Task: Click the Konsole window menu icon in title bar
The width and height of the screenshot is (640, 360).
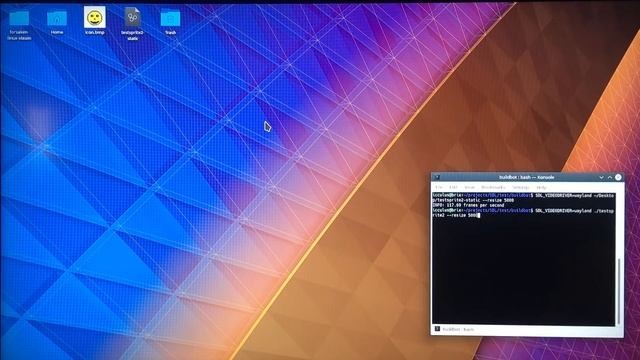Action: [437, 177]
